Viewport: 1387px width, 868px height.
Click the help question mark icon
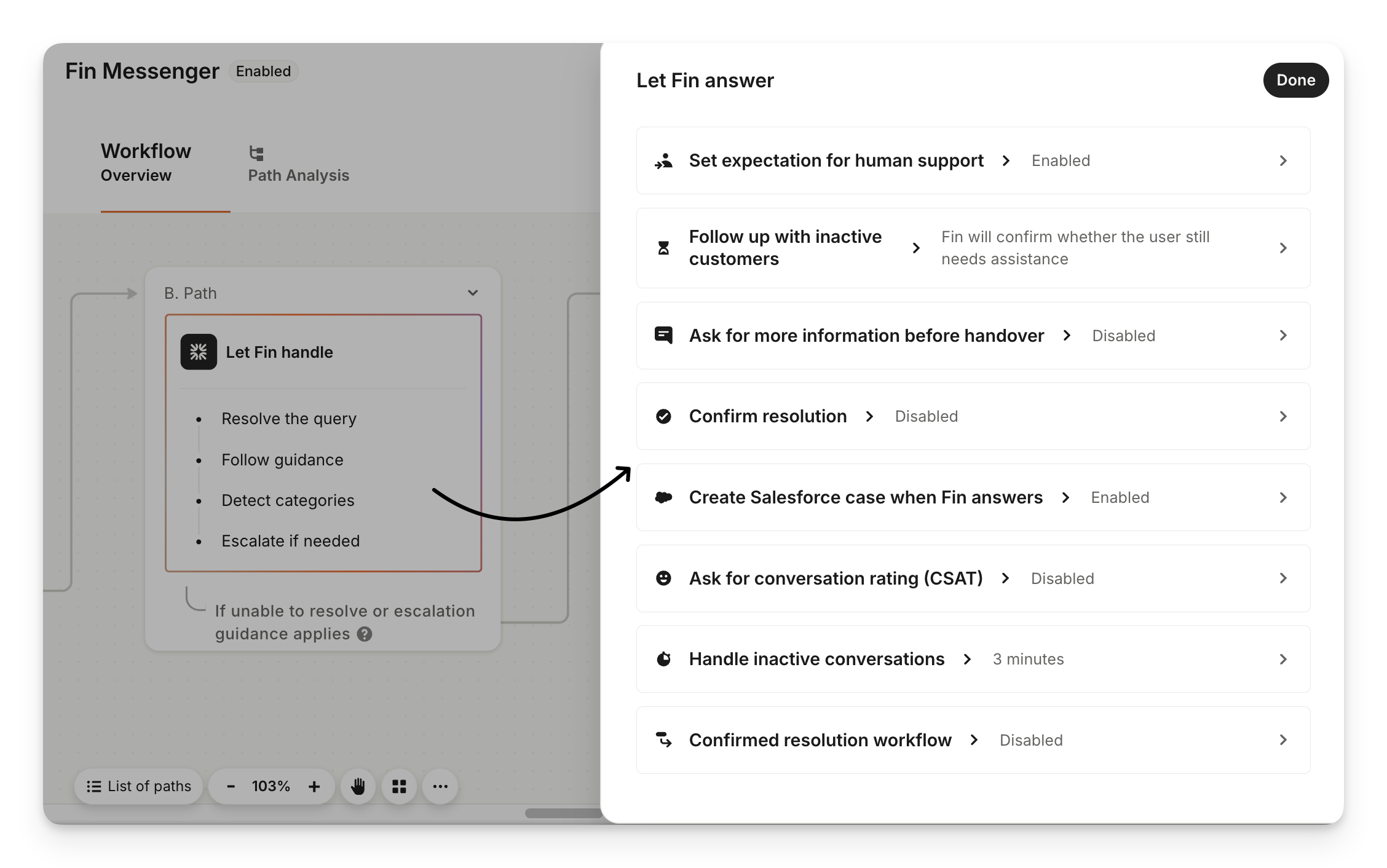pyautogui.click(x=365, y=634)
